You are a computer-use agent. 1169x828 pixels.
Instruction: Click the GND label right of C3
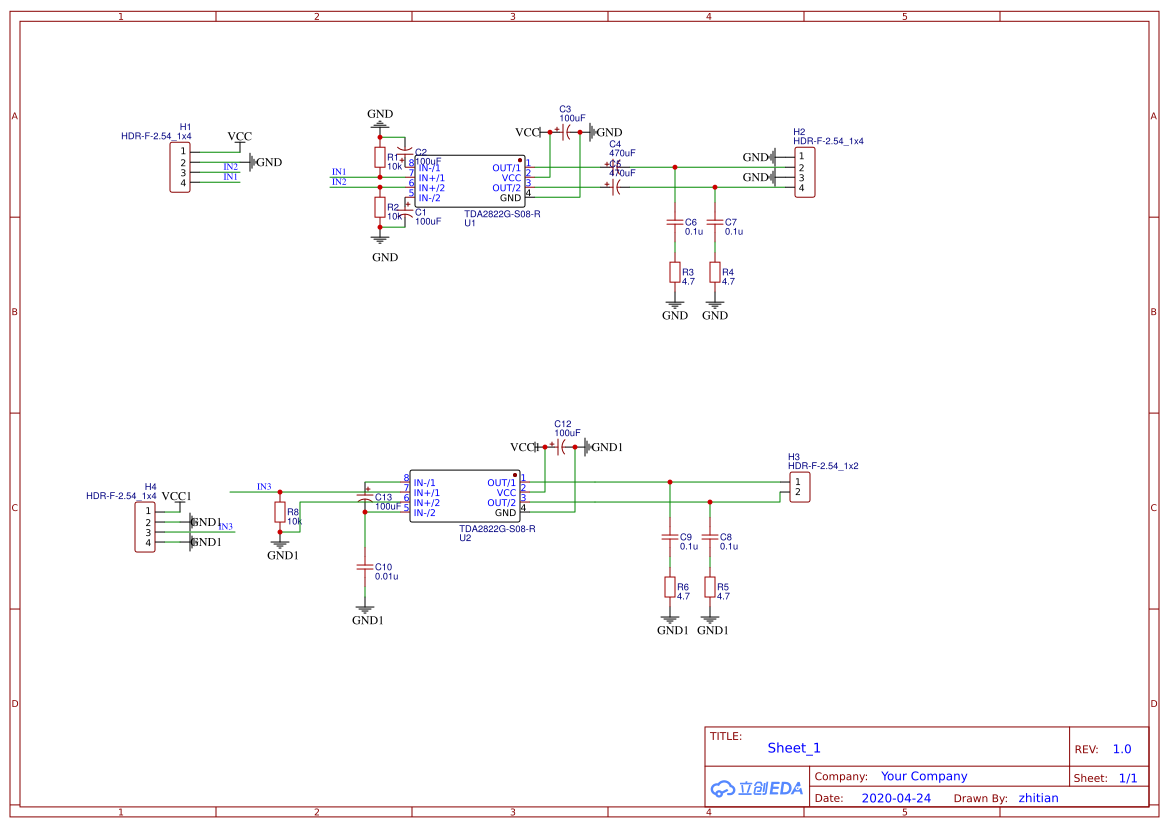coord(608,133)
